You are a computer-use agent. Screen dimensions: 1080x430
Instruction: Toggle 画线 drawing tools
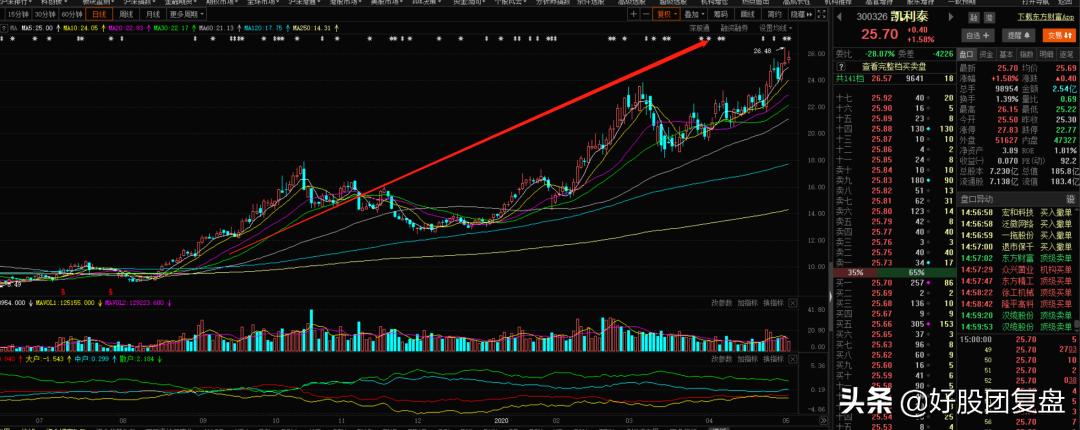pyautogui.click(x=747, y=14)
